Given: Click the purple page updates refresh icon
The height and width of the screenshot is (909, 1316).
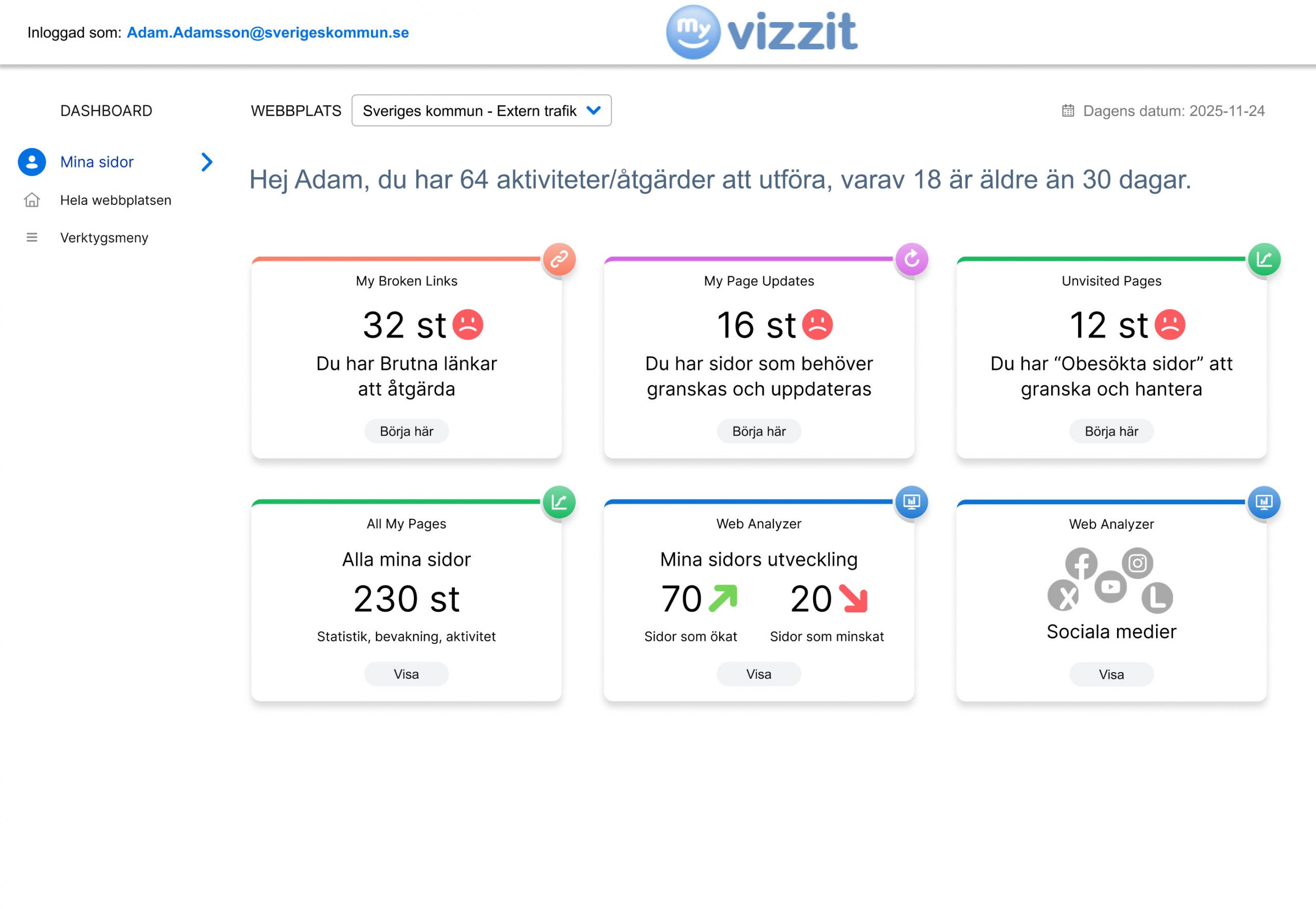Looking at the screenshot, I should coord(911,259).
